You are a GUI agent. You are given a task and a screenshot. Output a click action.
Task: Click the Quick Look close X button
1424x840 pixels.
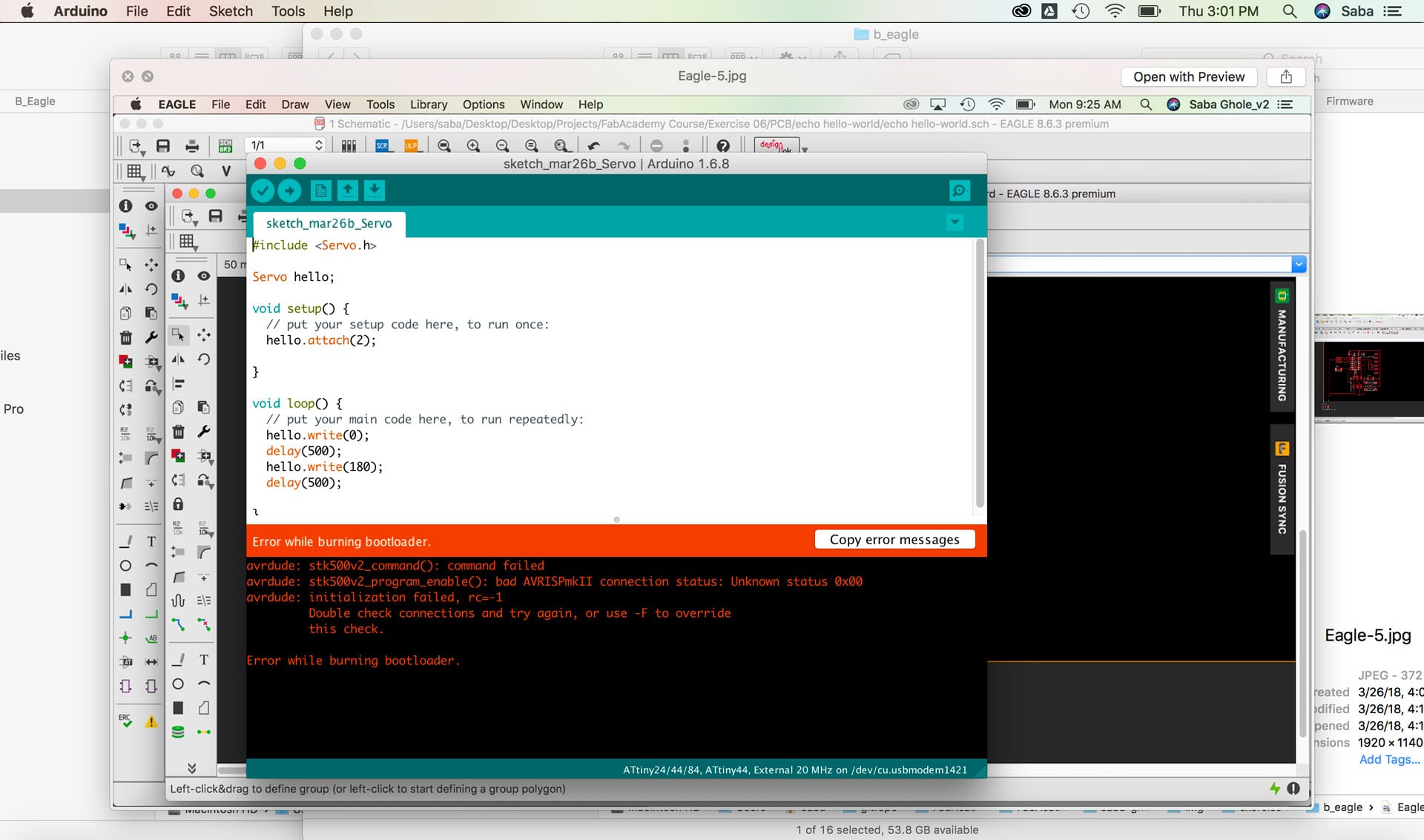point(128,76)
